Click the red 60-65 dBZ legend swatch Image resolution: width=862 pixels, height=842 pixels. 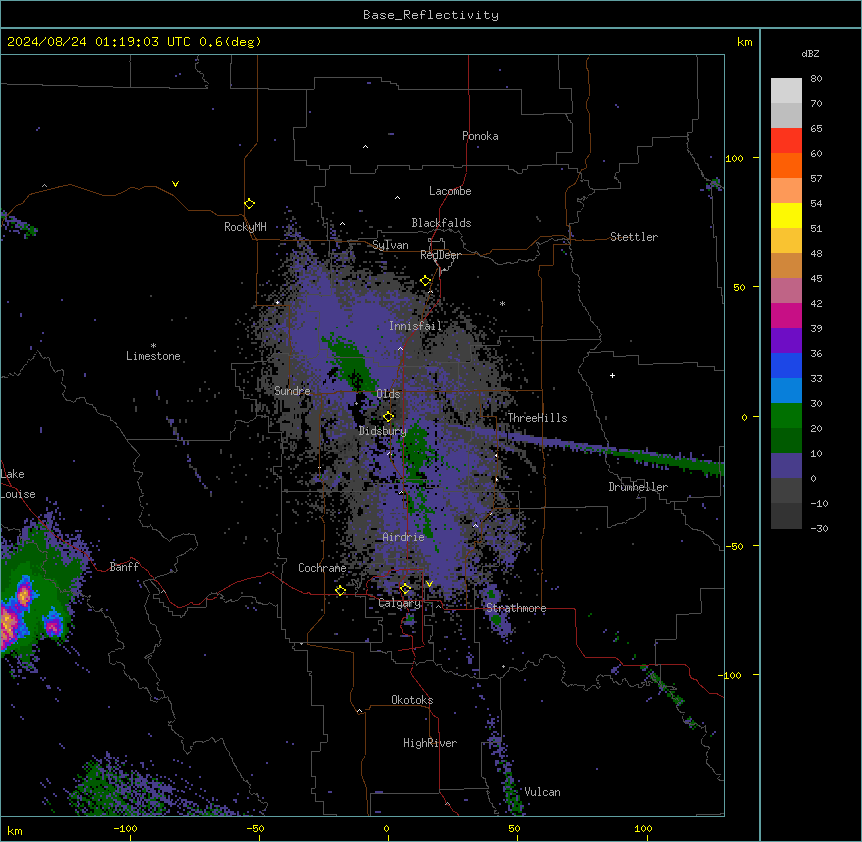click(x=786, y=141)
